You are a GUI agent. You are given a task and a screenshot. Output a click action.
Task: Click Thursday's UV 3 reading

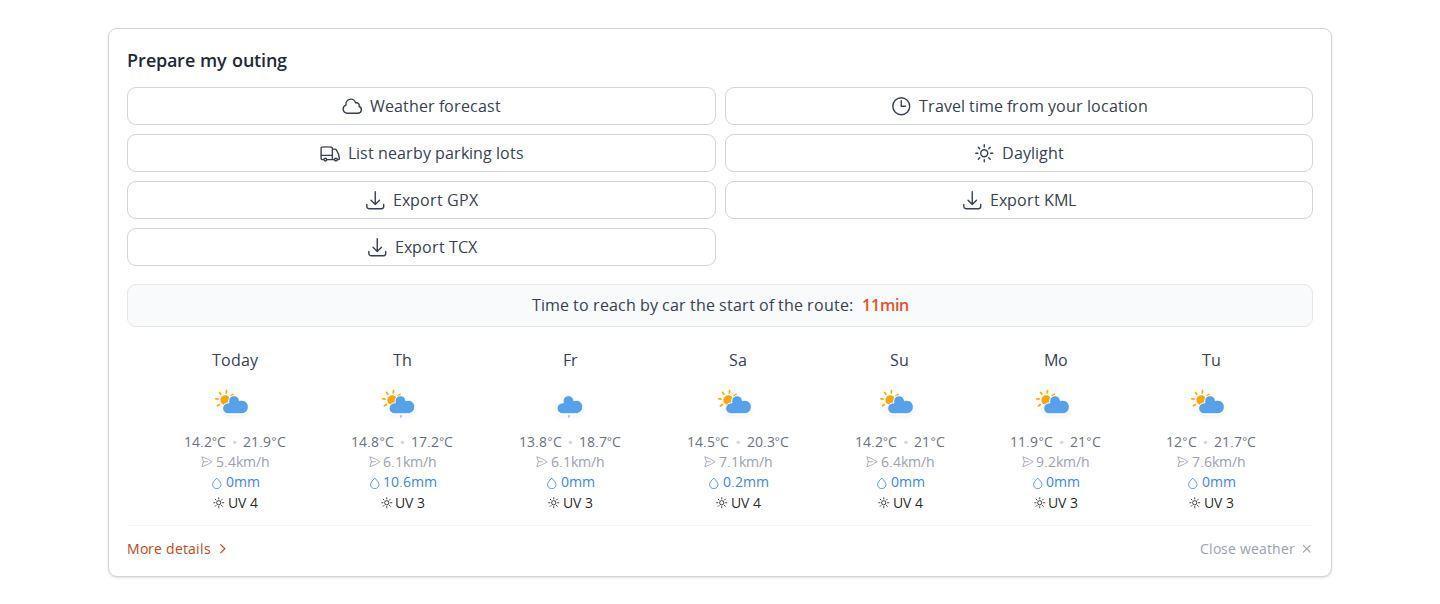coord(410,503)
